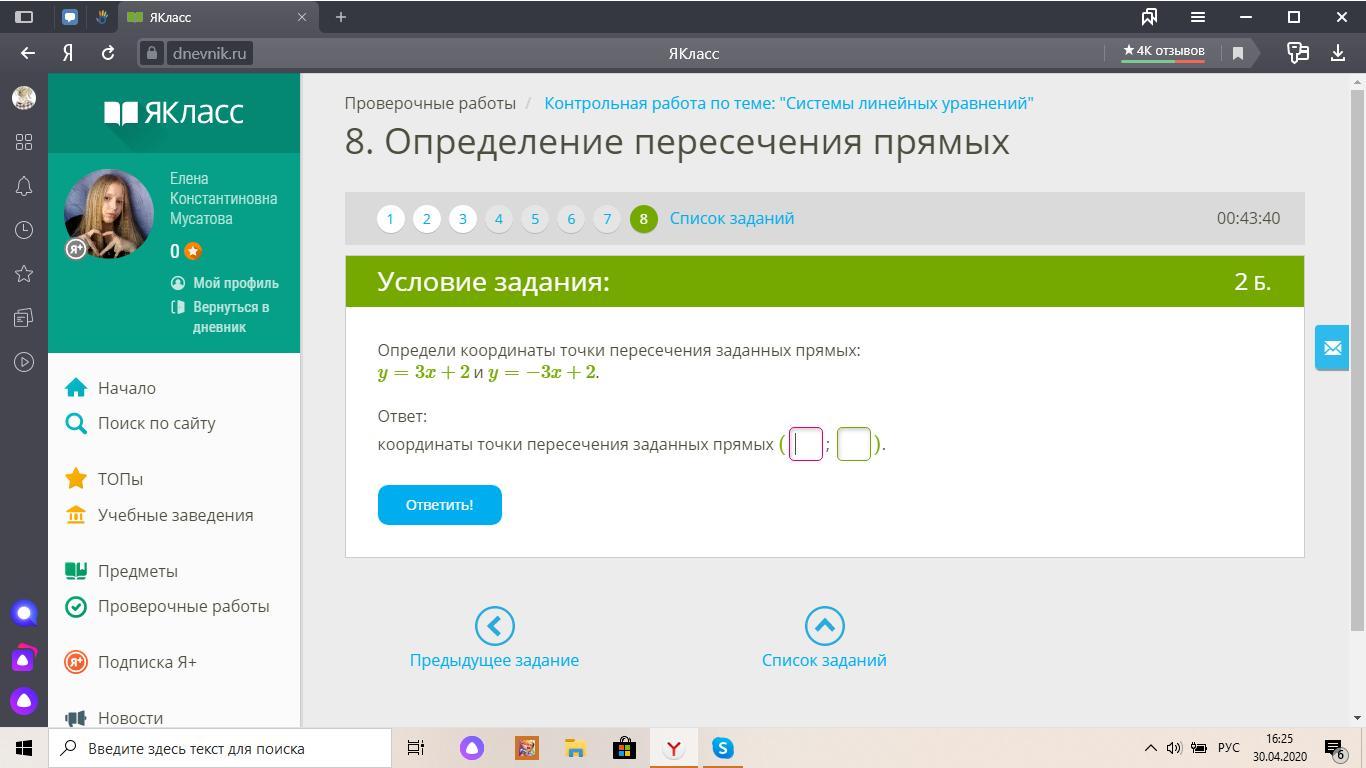This screenshot has height=768, width=1366.
Task: Bookmark this page
Action: tap(1237, 53)
